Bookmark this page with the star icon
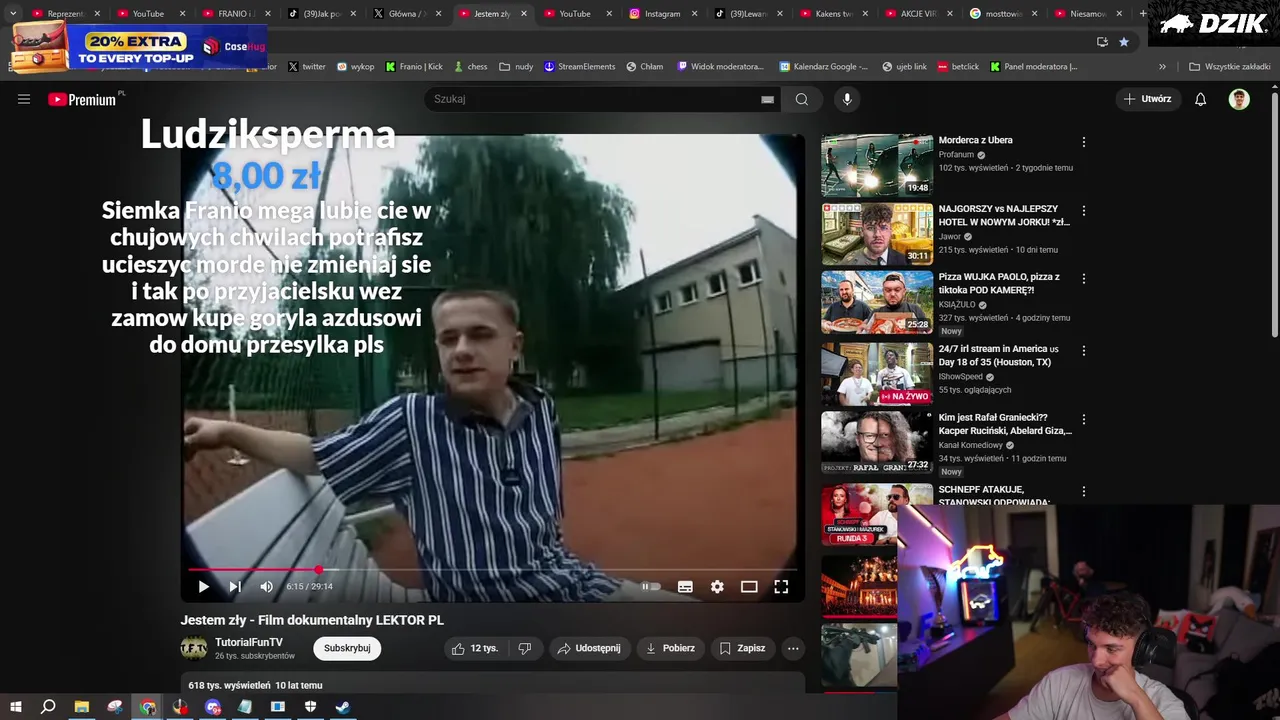 click(1124, 42)
